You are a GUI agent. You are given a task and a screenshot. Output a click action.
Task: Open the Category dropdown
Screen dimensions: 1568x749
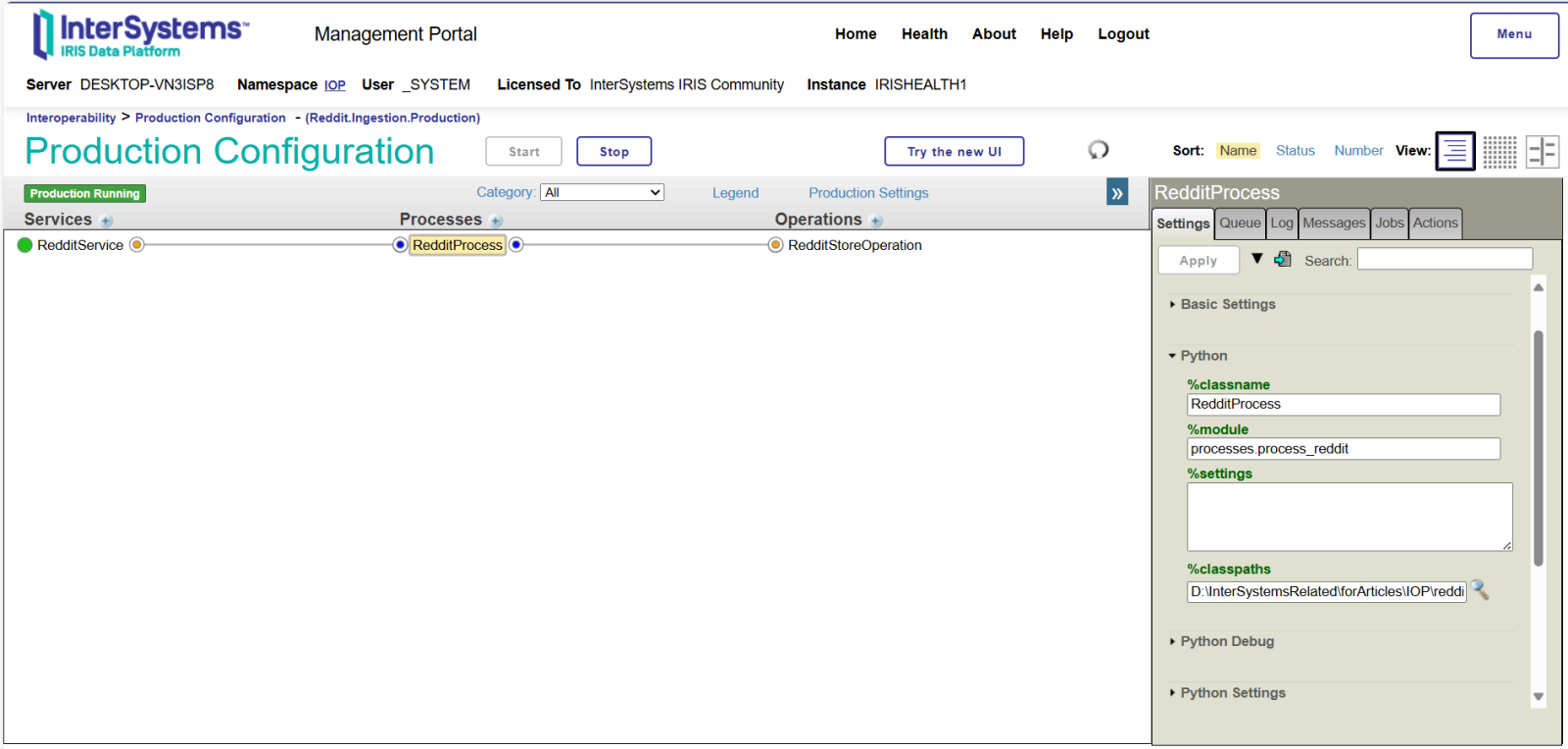602,193
